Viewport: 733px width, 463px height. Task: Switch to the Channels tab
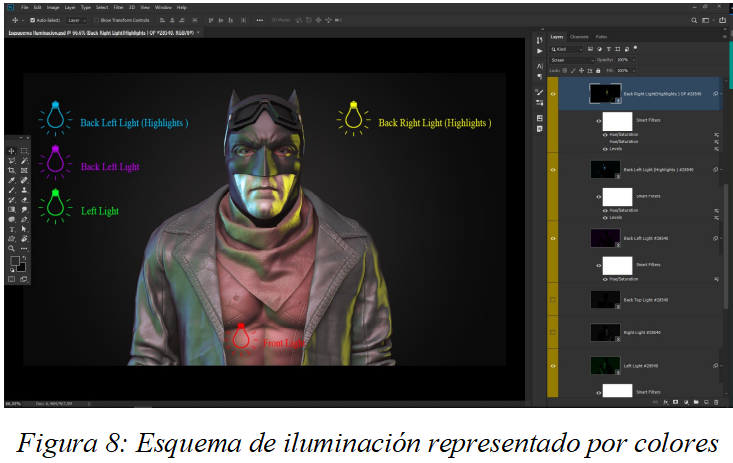click(579, 37)
